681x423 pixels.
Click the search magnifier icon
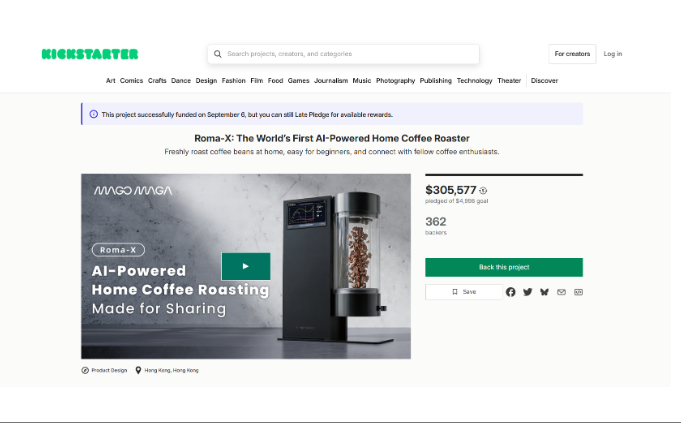218,54
